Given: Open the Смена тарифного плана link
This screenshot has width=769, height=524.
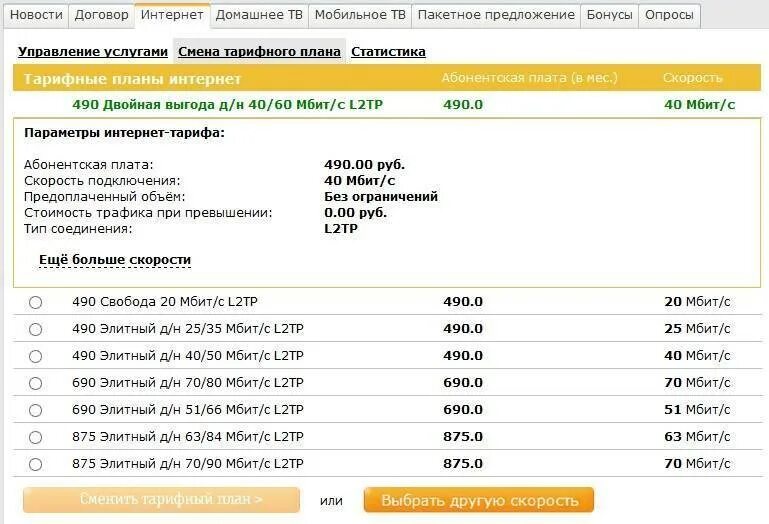Looking at the screenshot, I should [259, 52].
